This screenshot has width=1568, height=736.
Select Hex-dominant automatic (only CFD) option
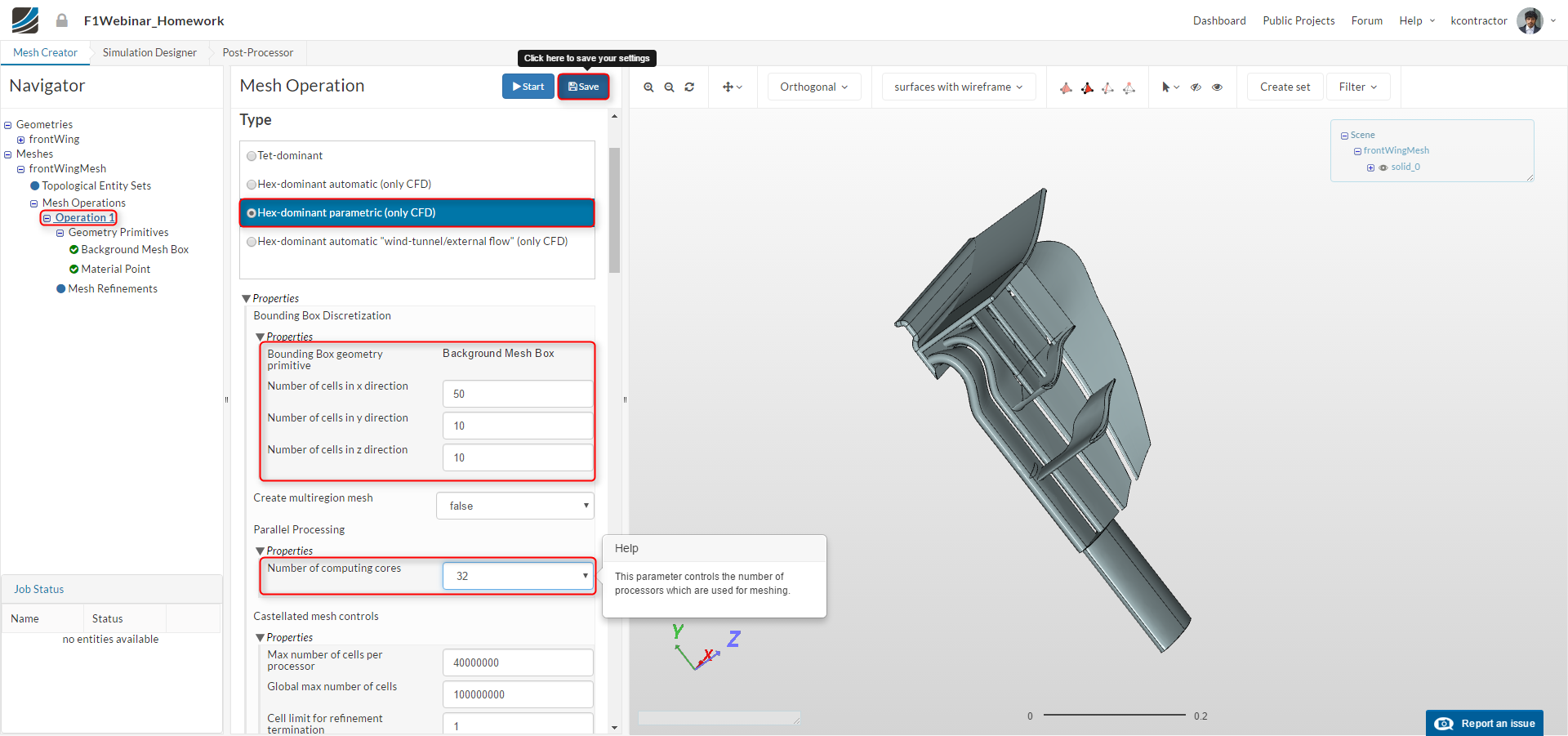[x=252, y=185]
